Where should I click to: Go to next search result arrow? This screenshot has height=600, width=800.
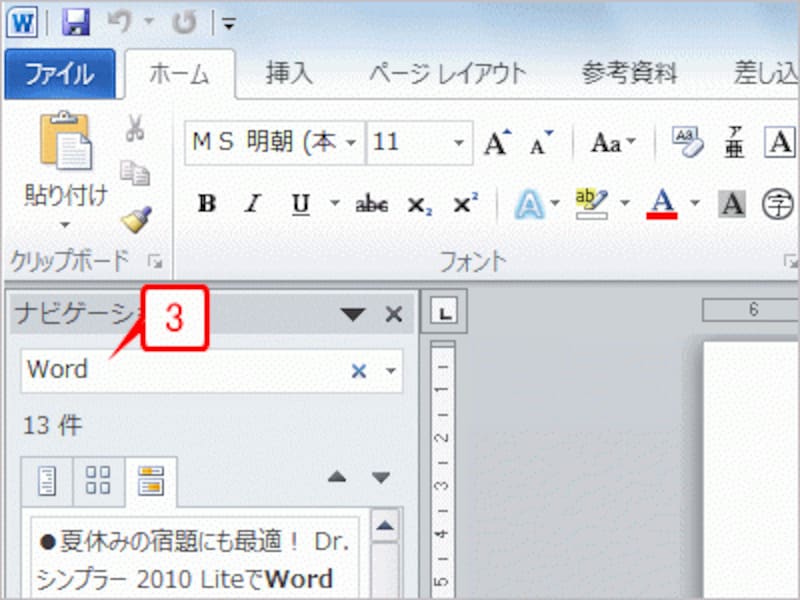381,478
